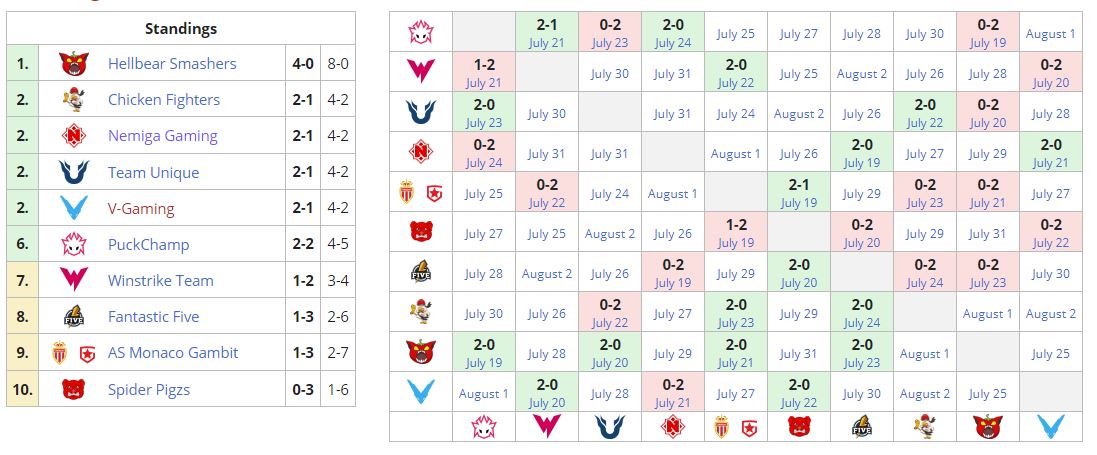Select the 1-2 July 19 result cell
The width and height of the screenshot is (1097, 455).
pos(735,233)
